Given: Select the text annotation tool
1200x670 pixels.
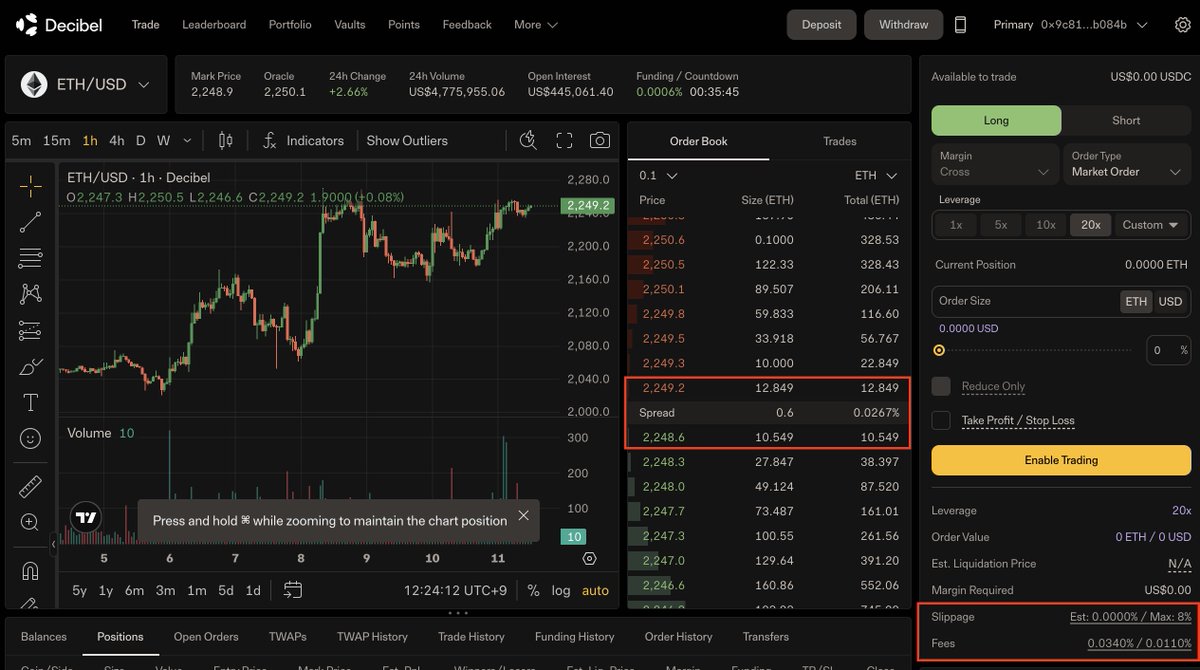Looking at the screenshot, I should point(30,402).
